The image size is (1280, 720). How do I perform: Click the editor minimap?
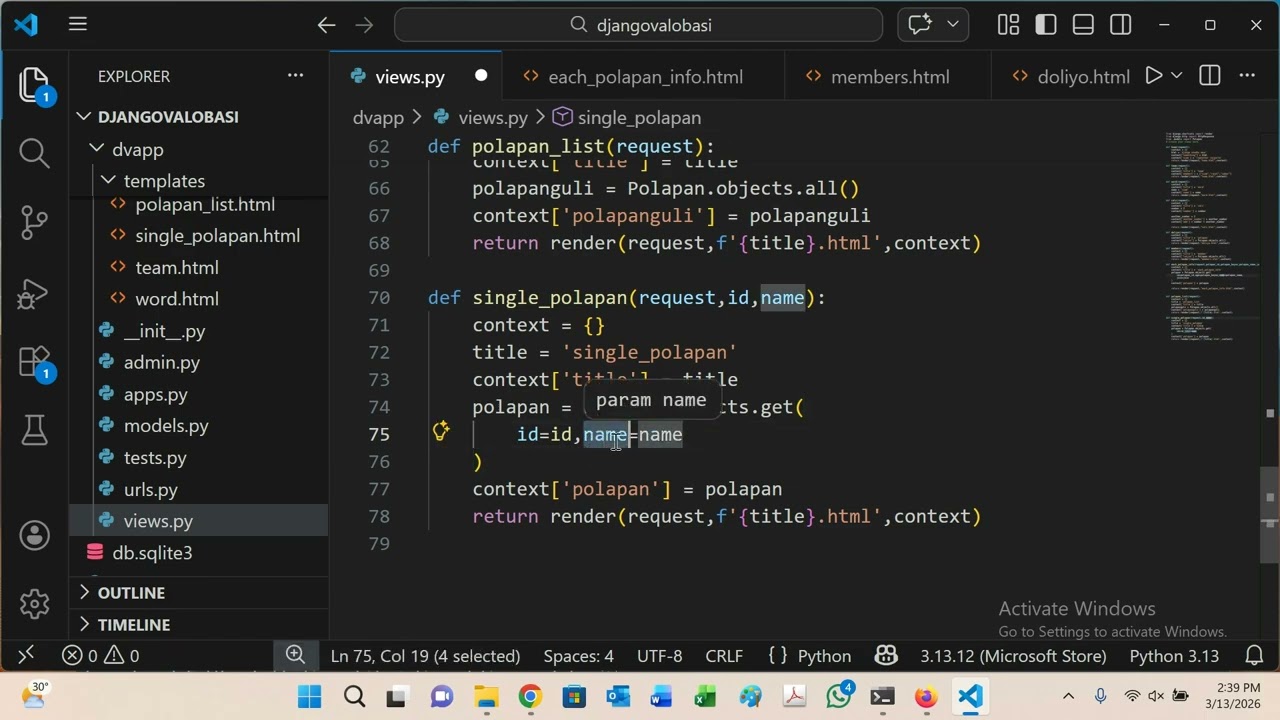pos(1210,235)
